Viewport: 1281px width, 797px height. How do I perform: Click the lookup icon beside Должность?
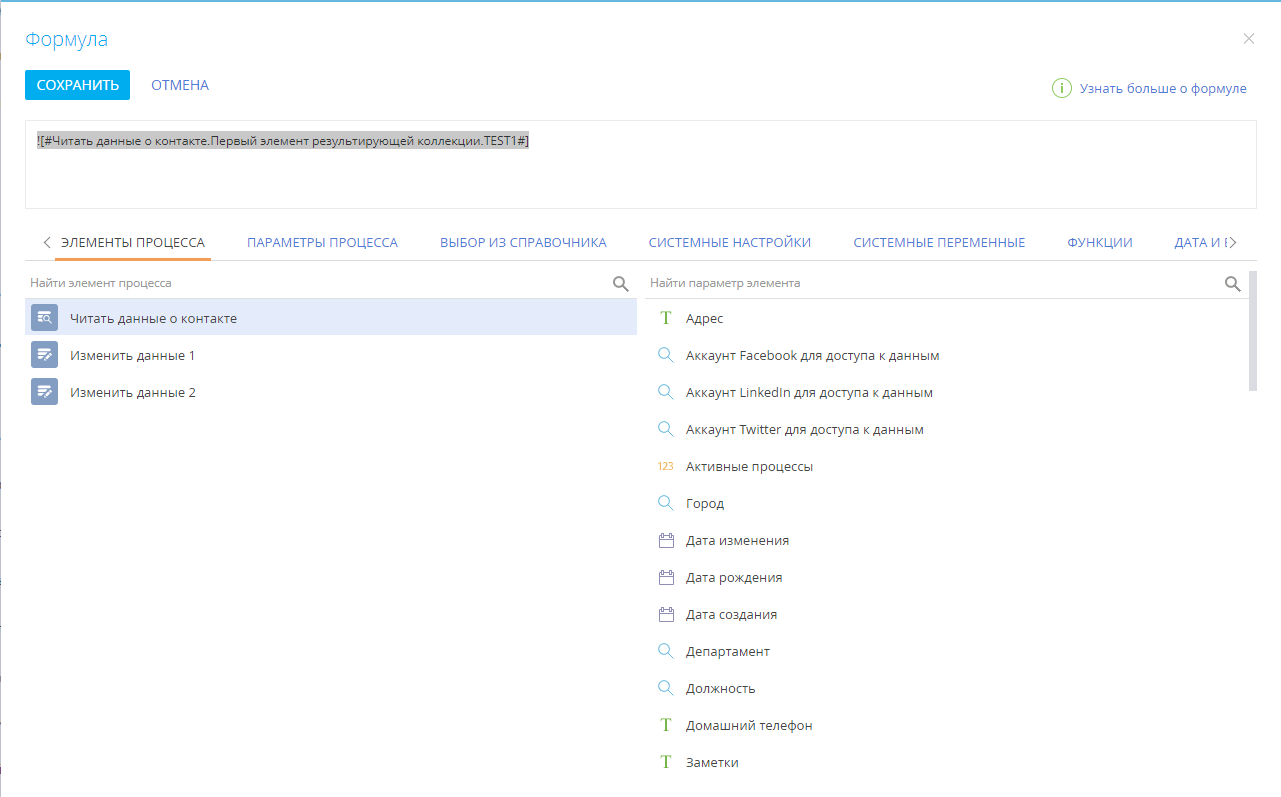(666, 688)
